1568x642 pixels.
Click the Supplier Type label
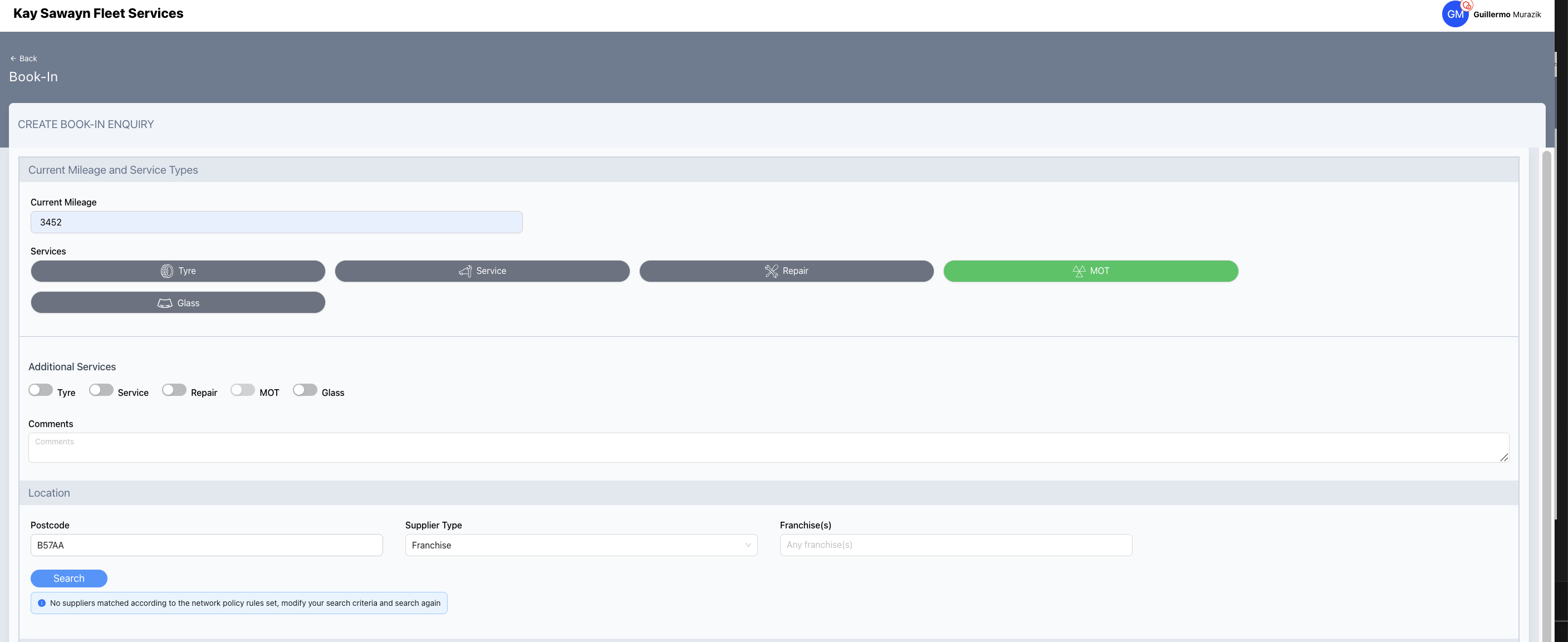coord(433,525)
